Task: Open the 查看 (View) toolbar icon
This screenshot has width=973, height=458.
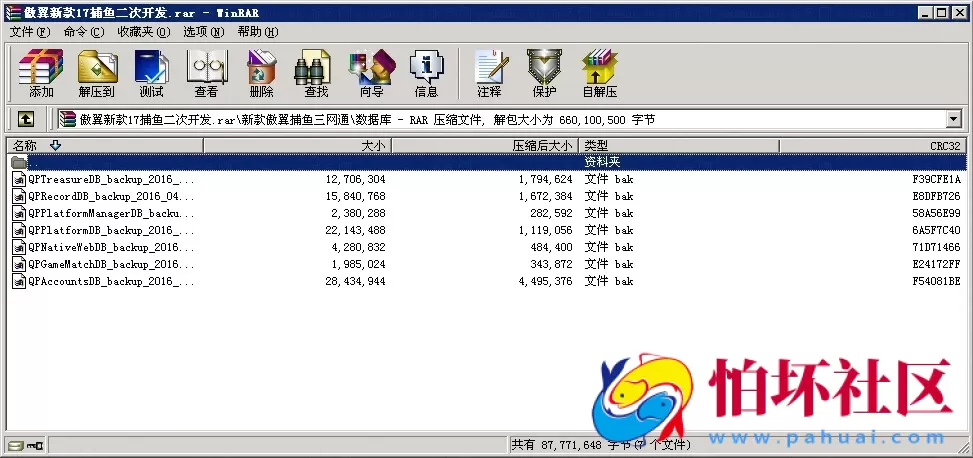Action: (x=206, y=74)
